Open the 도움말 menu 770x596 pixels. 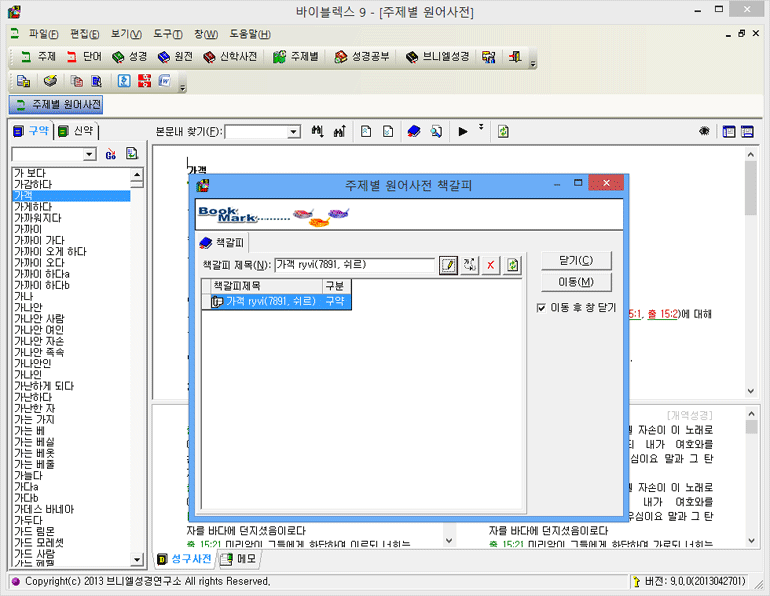tap(250, 34)
